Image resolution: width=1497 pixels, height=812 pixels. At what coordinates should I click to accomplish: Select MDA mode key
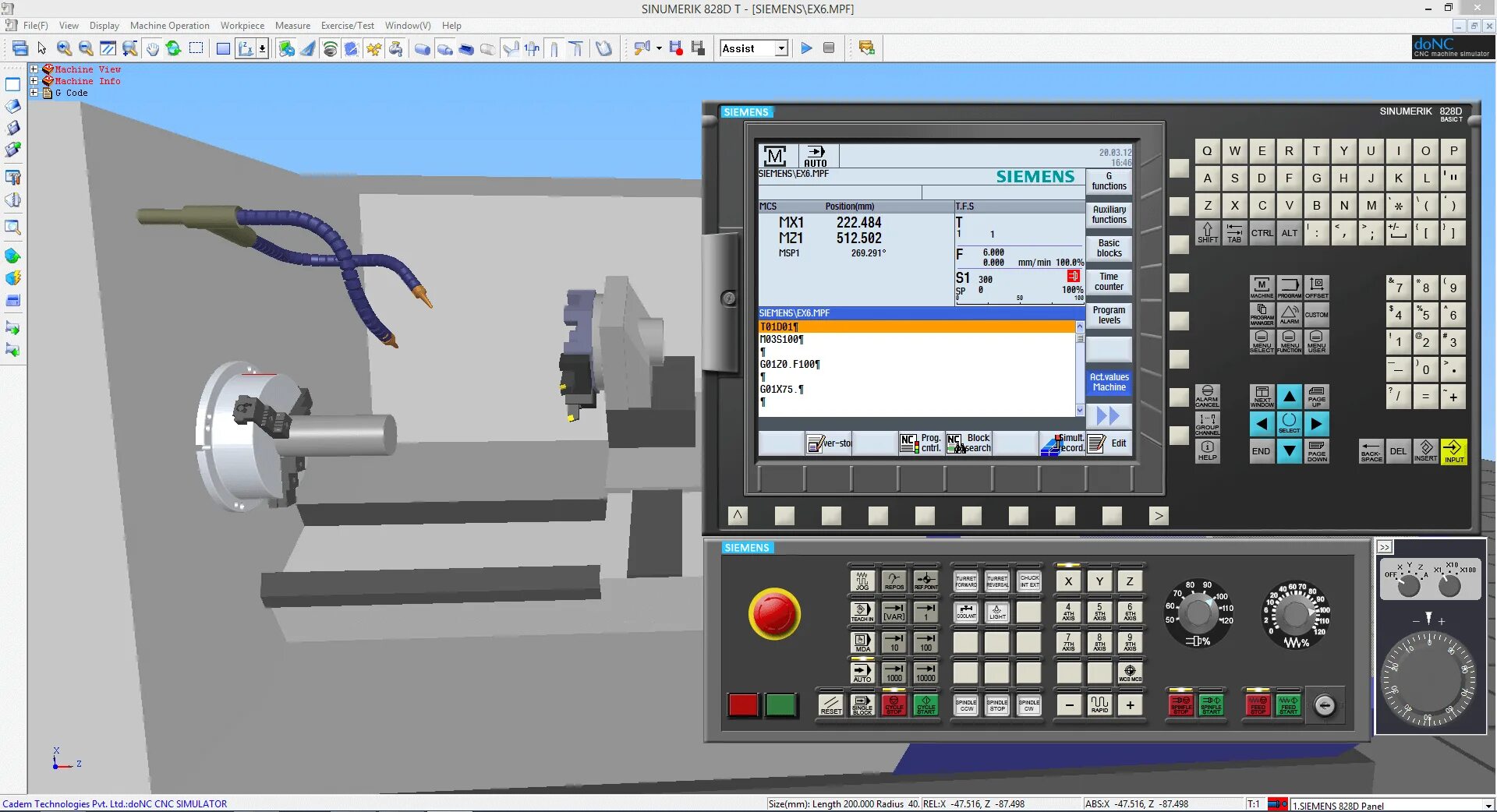862,642
